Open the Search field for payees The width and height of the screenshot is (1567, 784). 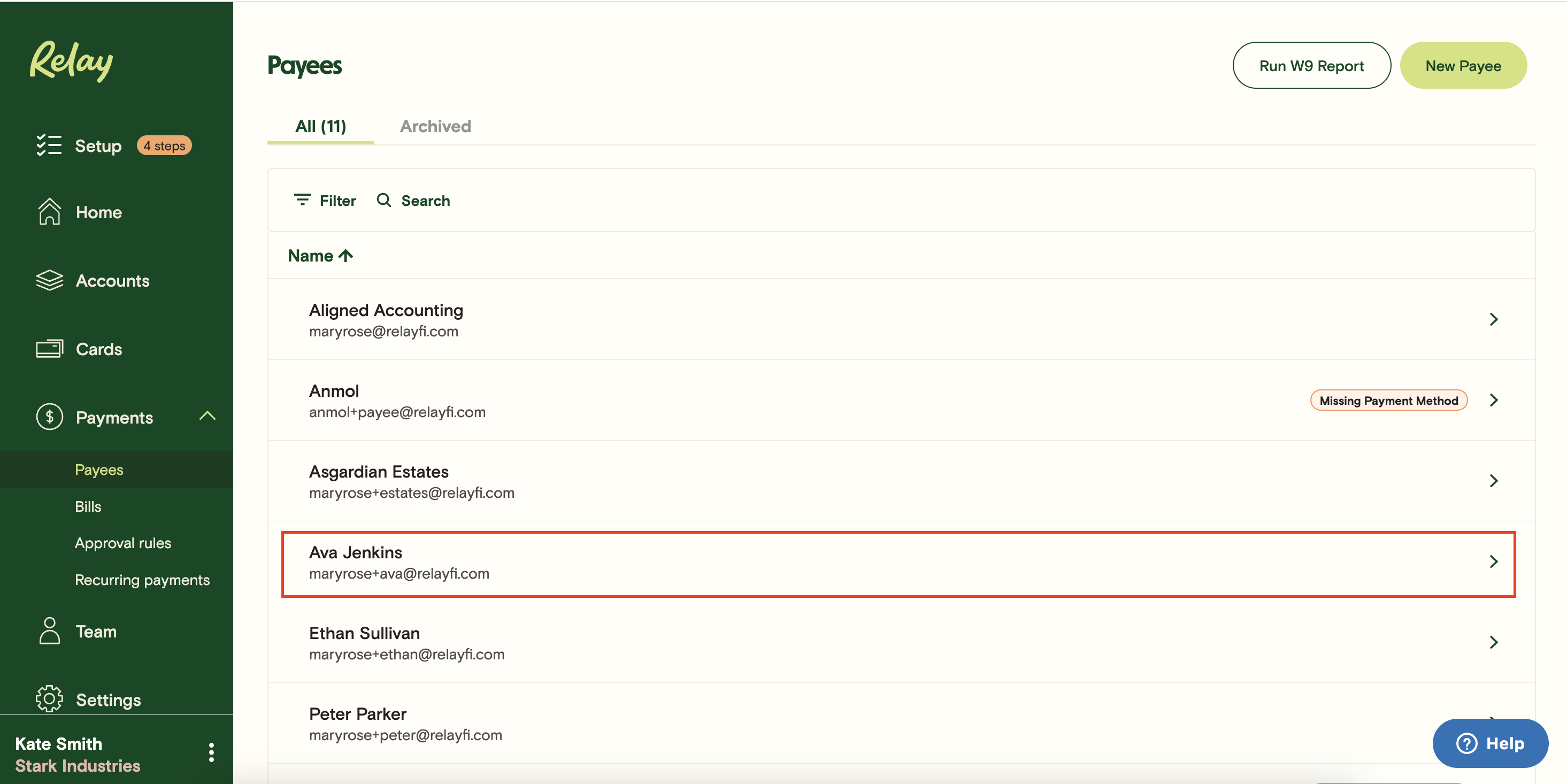413,200
